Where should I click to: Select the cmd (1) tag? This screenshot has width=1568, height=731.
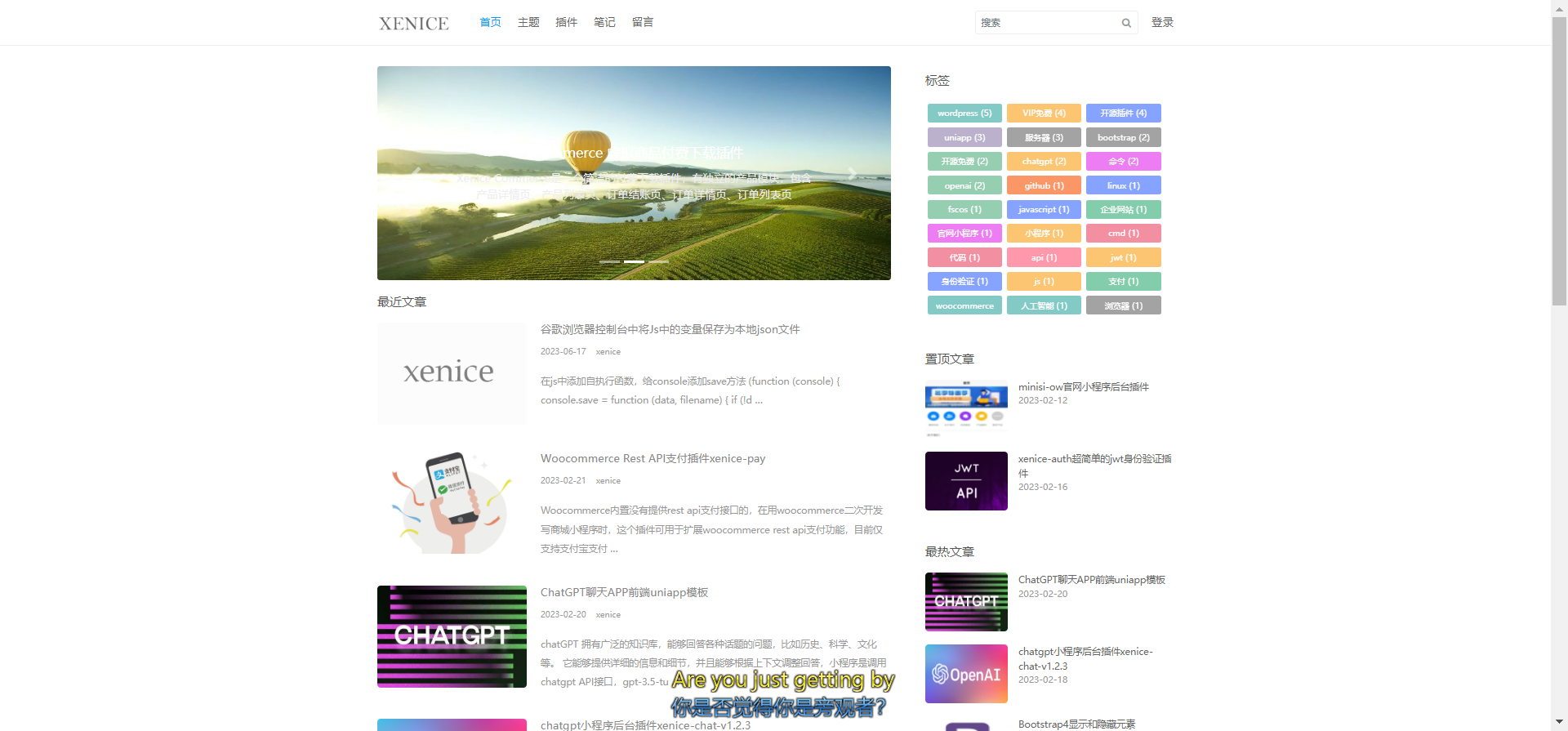[1124, 234]
